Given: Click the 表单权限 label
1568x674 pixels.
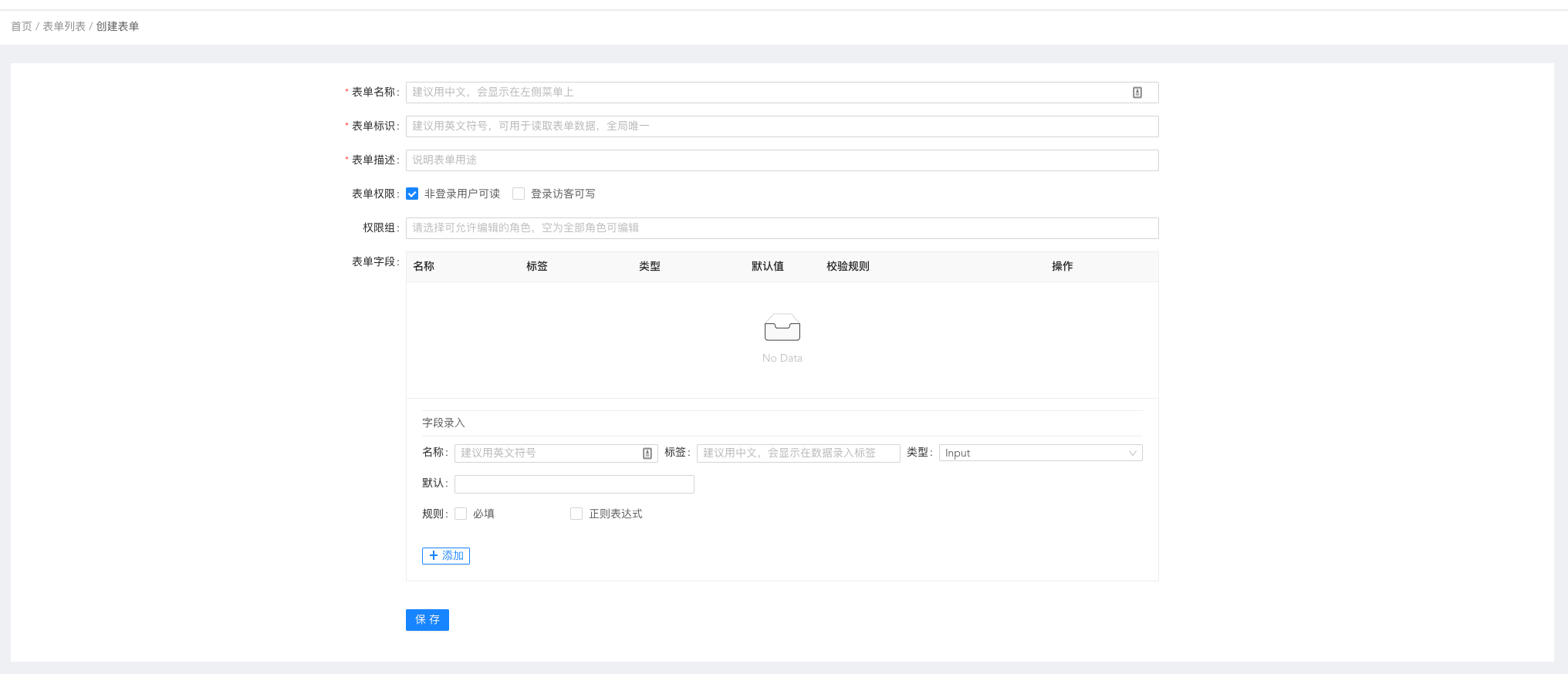Looking at the screenshot, I should (x=376, y=194).
